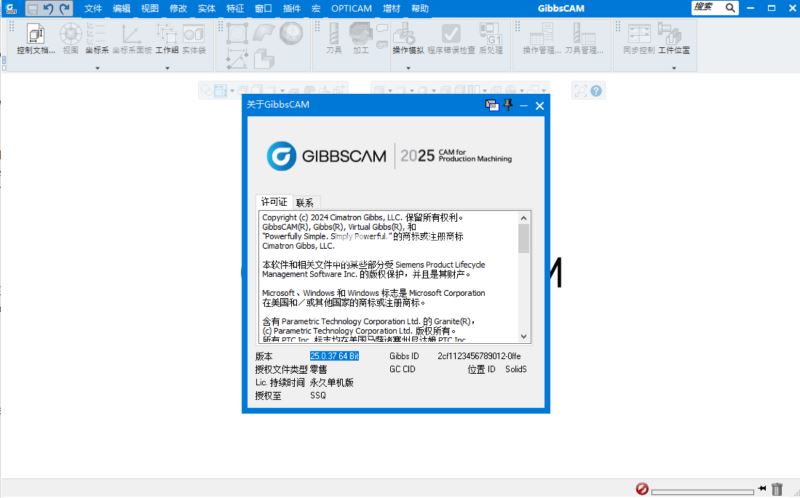Click the Undo arrow icon

pos(48,9)
